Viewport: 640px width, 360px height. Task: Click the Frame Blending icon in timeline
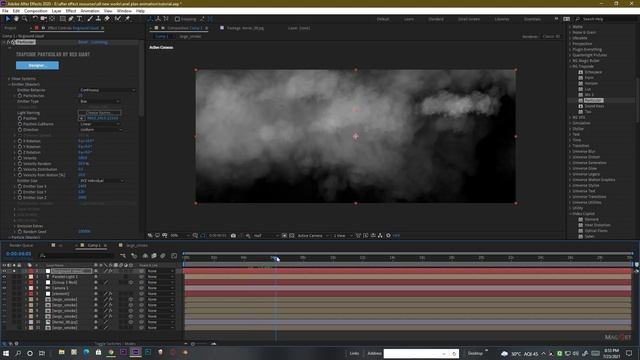(x=154, y=256)
